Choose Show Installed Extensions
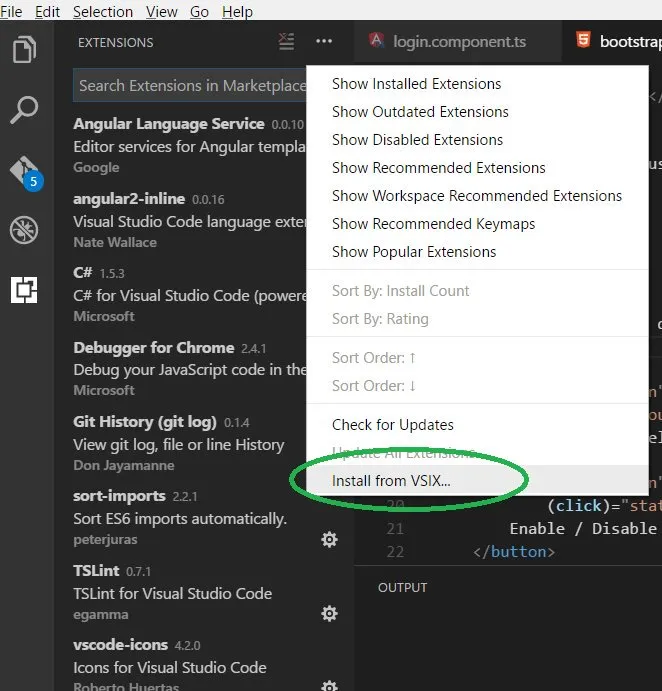The width and height of the screenshot is (662, 691). (x=477, y=84)
